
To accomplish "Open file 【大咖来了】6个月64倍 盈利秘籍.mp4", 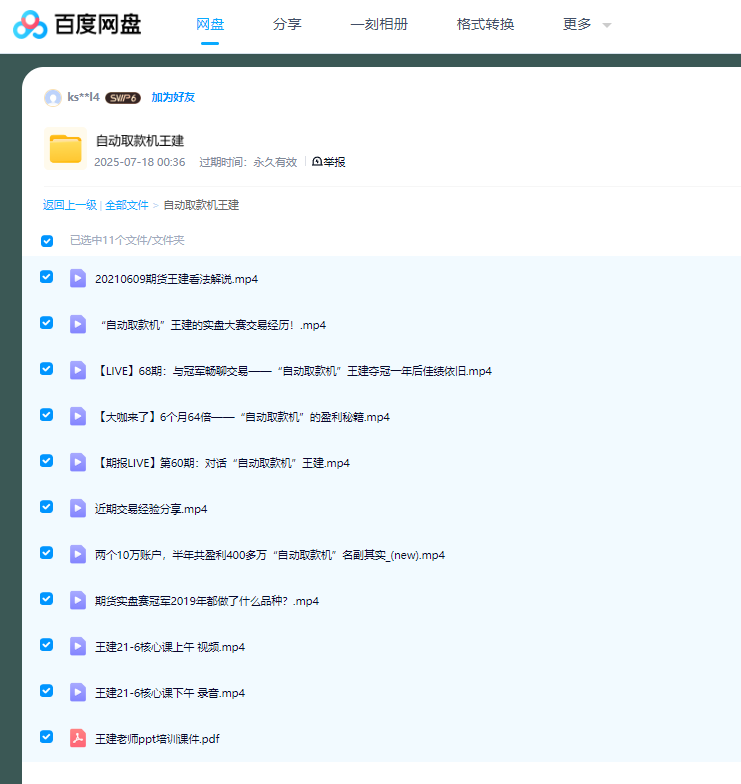I will (x=242, y=417).
